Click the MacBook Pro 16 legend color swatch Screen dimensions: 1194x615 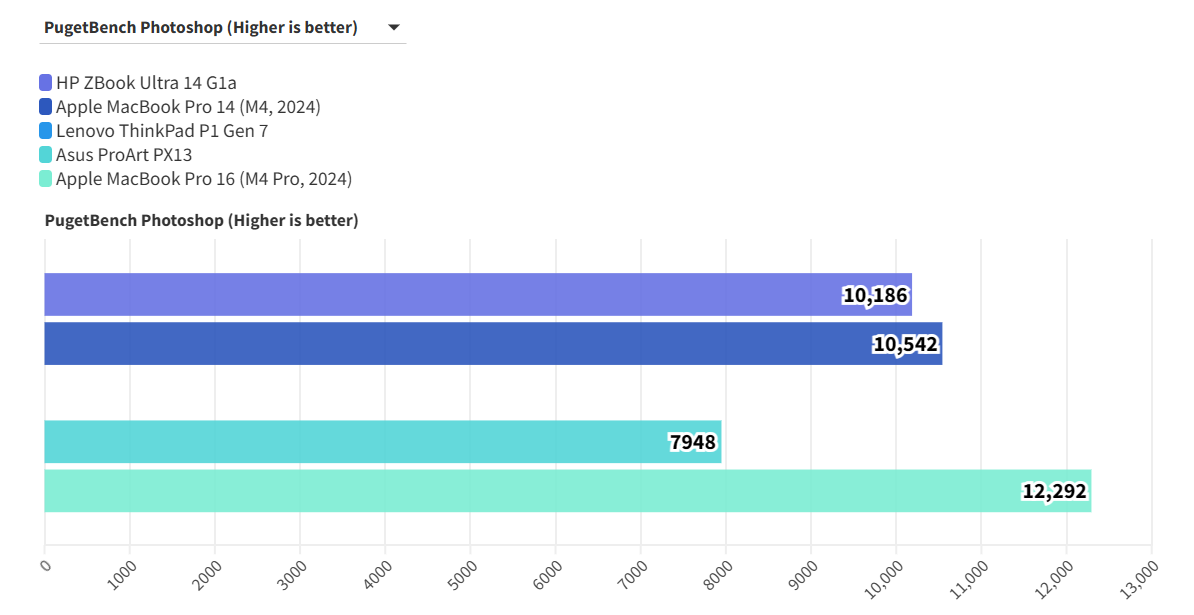(46, 179)
